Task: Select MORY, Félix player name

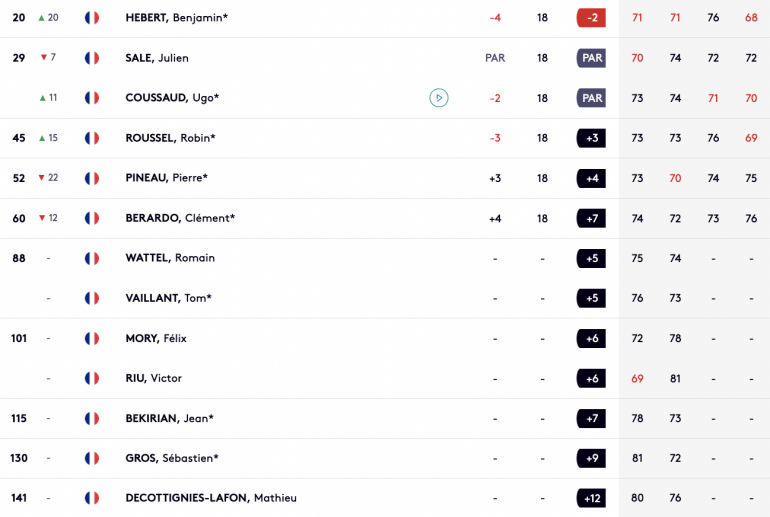Action: point(156,338)
